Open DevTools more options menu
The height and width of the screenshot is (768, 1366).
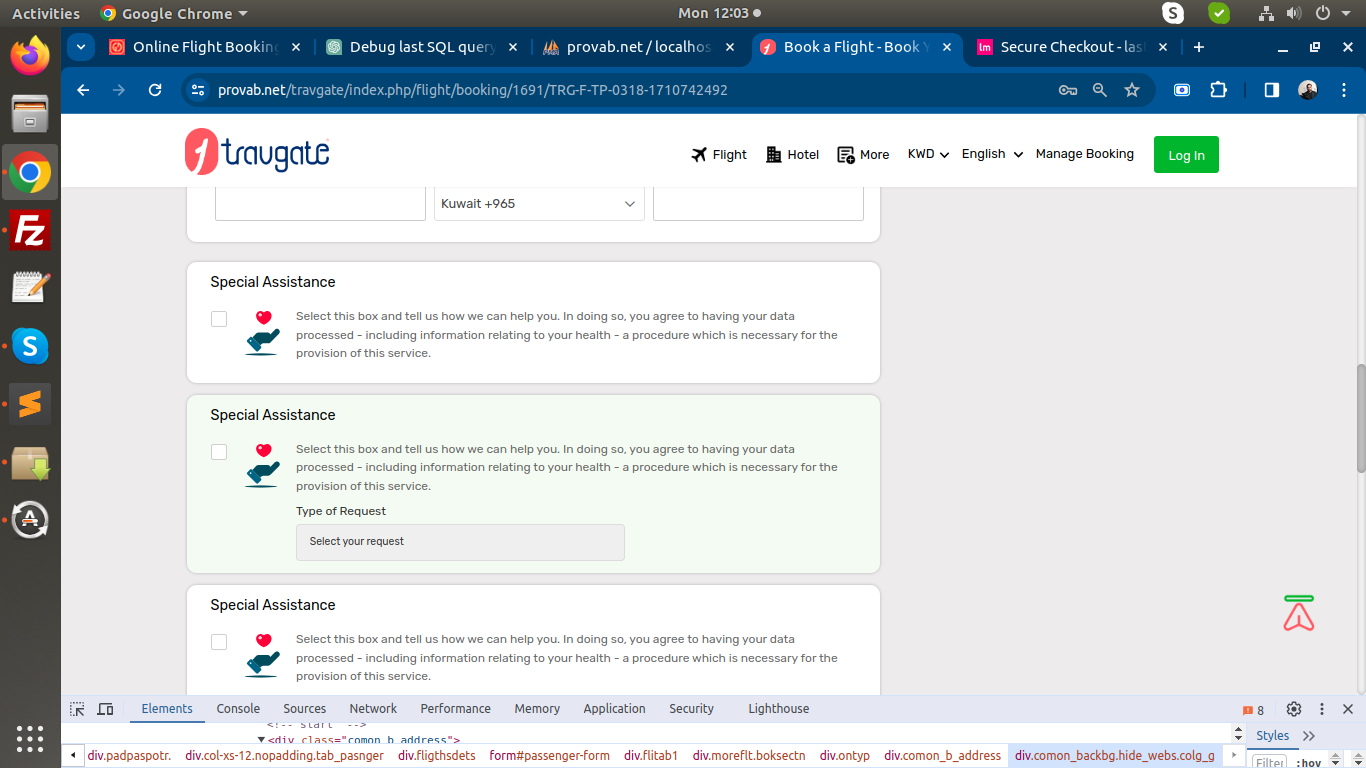coord(1322,709)
